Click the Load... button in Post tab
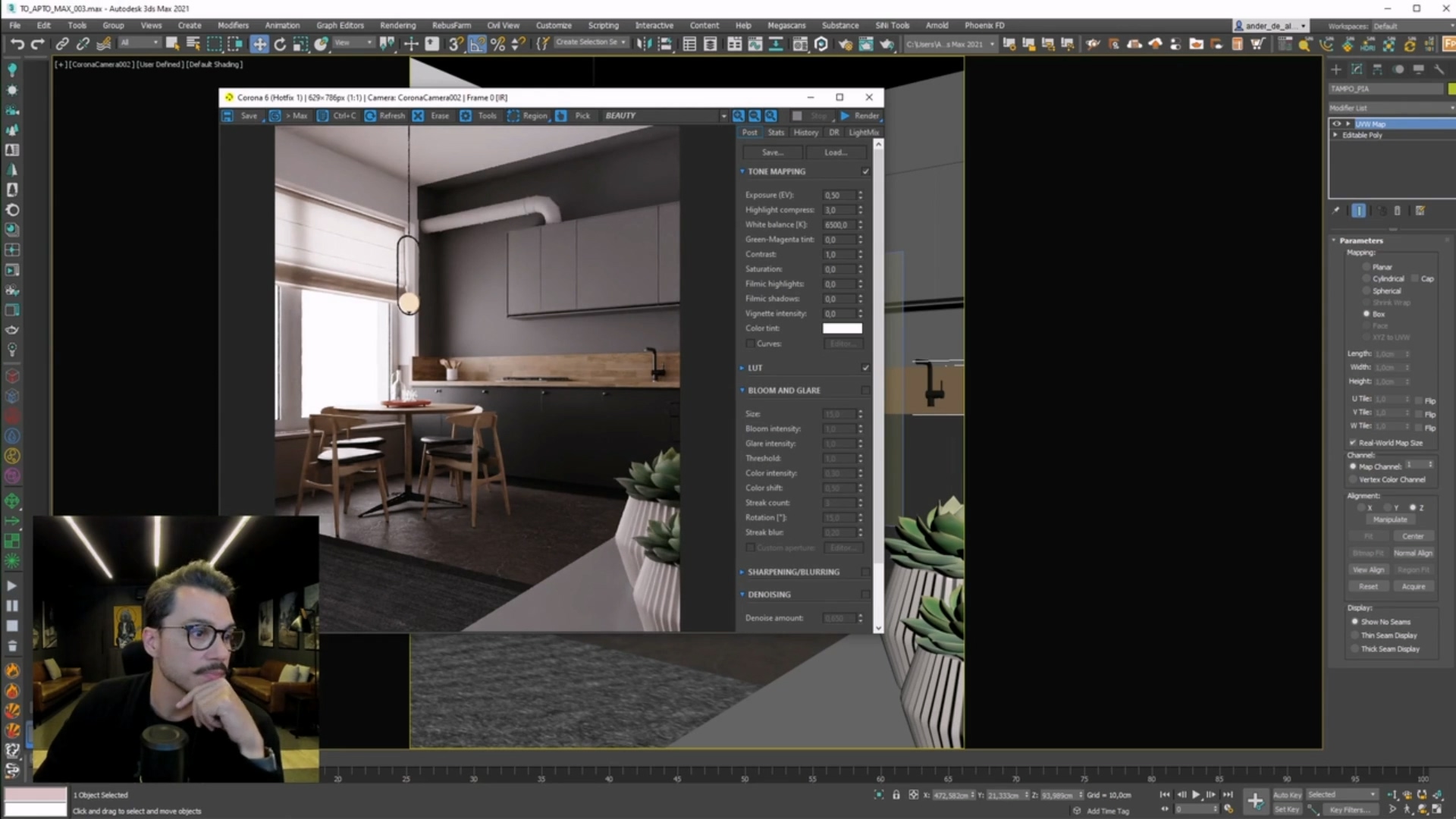The image size is (1456, 819). [x=836, y=152]
